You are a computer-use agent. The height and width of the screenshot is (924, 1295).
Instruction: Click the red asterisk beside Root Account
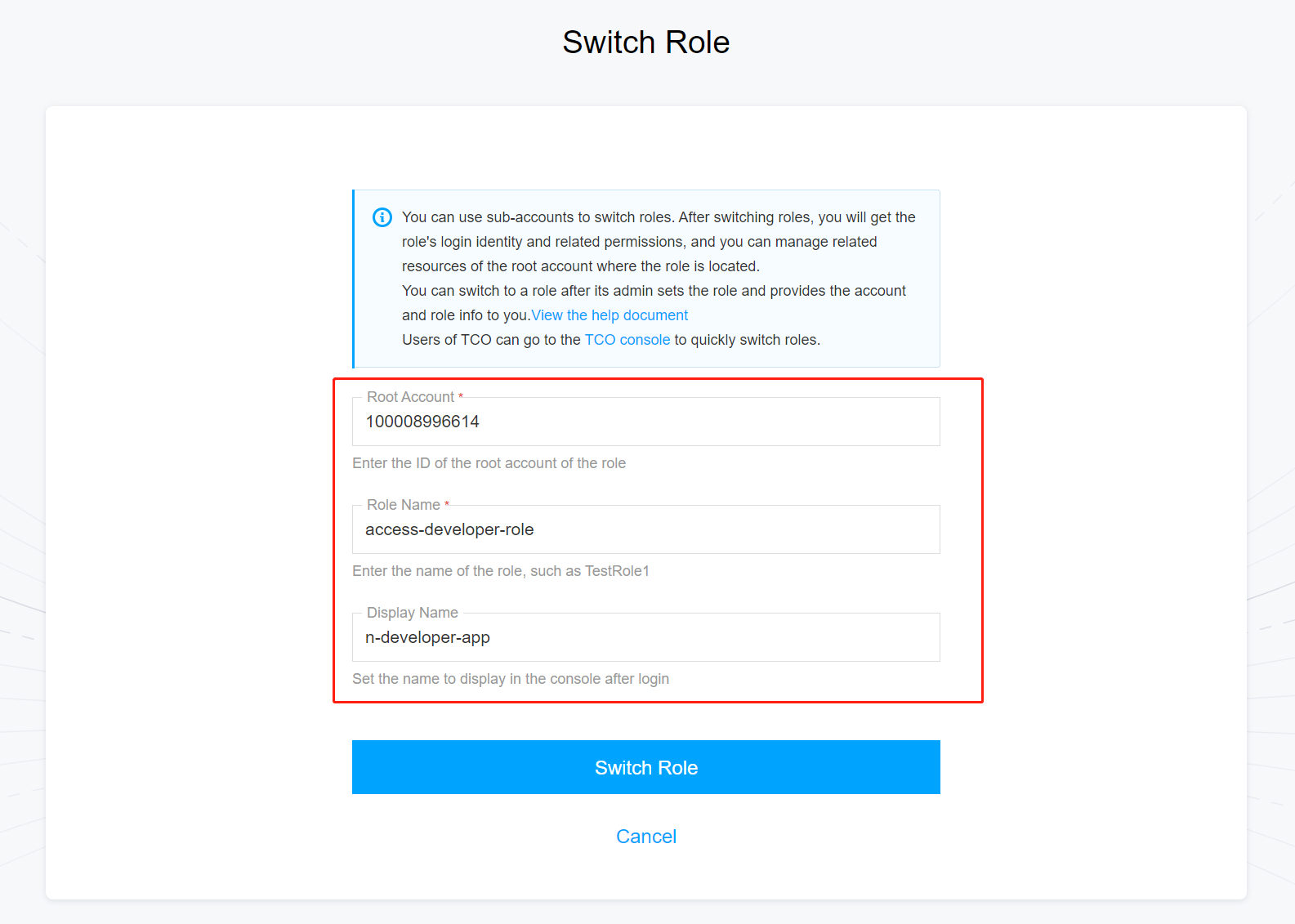tap(461, 397)
